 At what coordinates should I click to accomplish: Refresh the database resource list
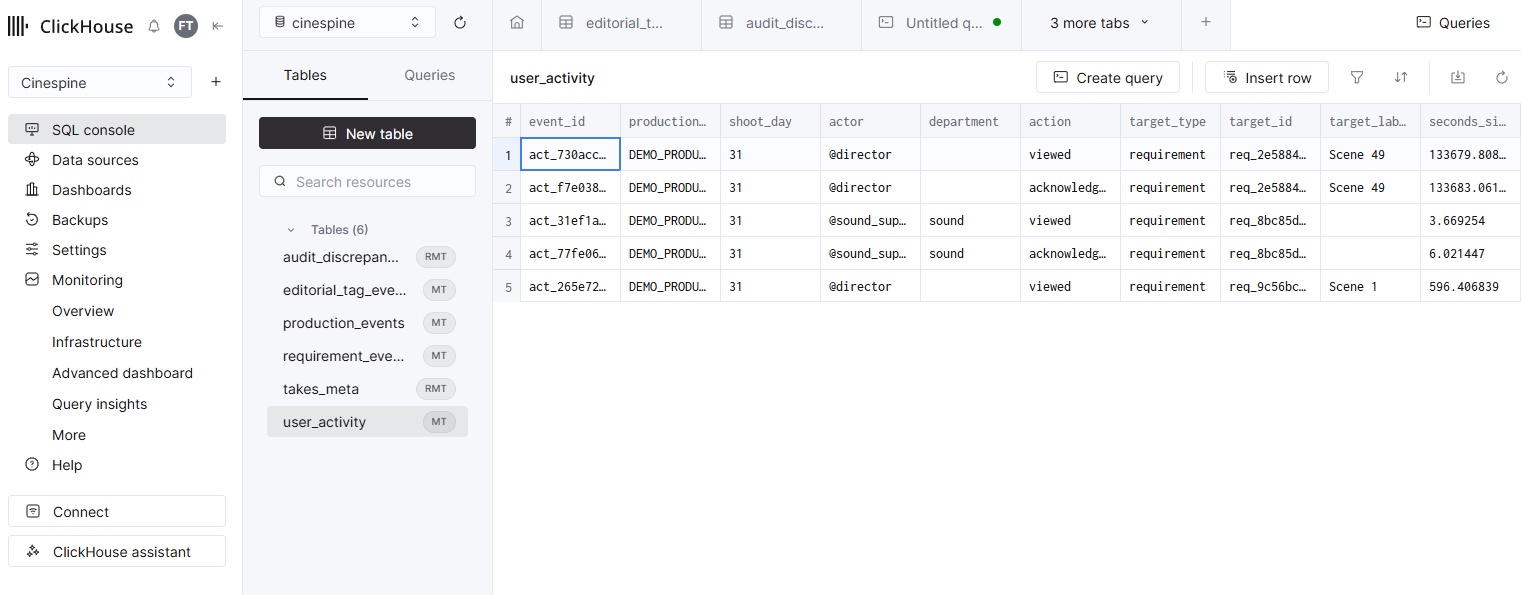pyautogui.click(x=460, y=22)
